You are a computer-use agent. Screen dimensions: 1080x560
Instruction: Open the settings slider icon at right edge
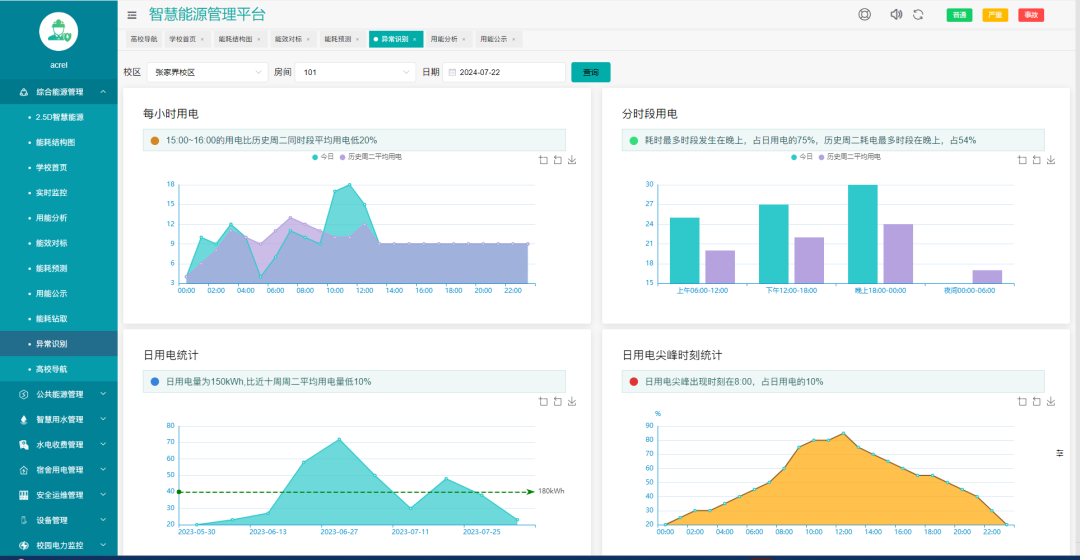1059,453
